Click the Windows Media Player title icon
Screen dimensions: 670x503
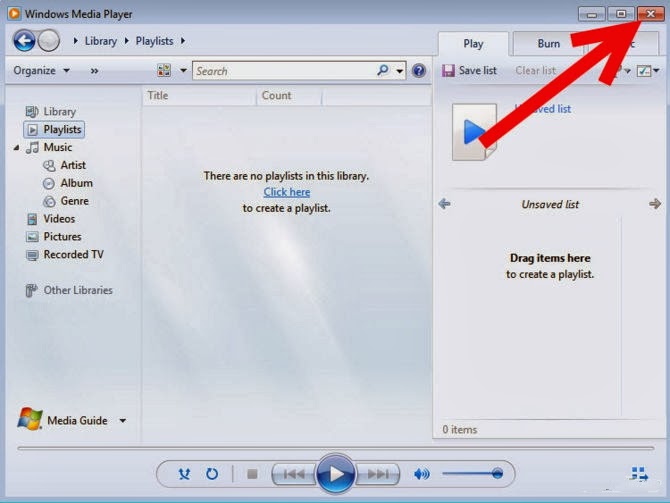[x=15, y=14]
